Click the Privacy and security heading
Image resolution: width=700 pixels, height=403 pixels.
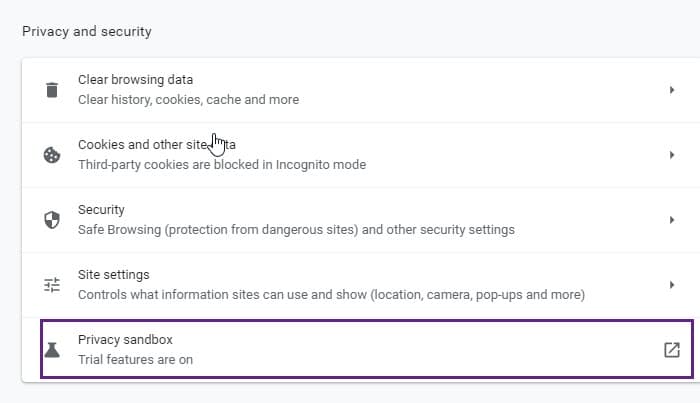pos(87,32)
